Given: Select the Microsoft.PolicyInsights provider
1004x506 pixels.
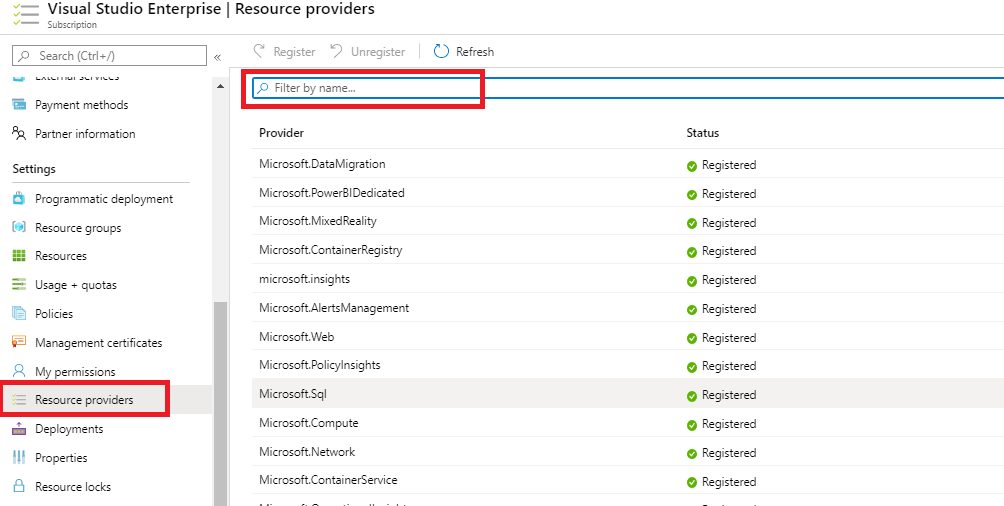Looking at the screenshot, I should click(320, 365).
